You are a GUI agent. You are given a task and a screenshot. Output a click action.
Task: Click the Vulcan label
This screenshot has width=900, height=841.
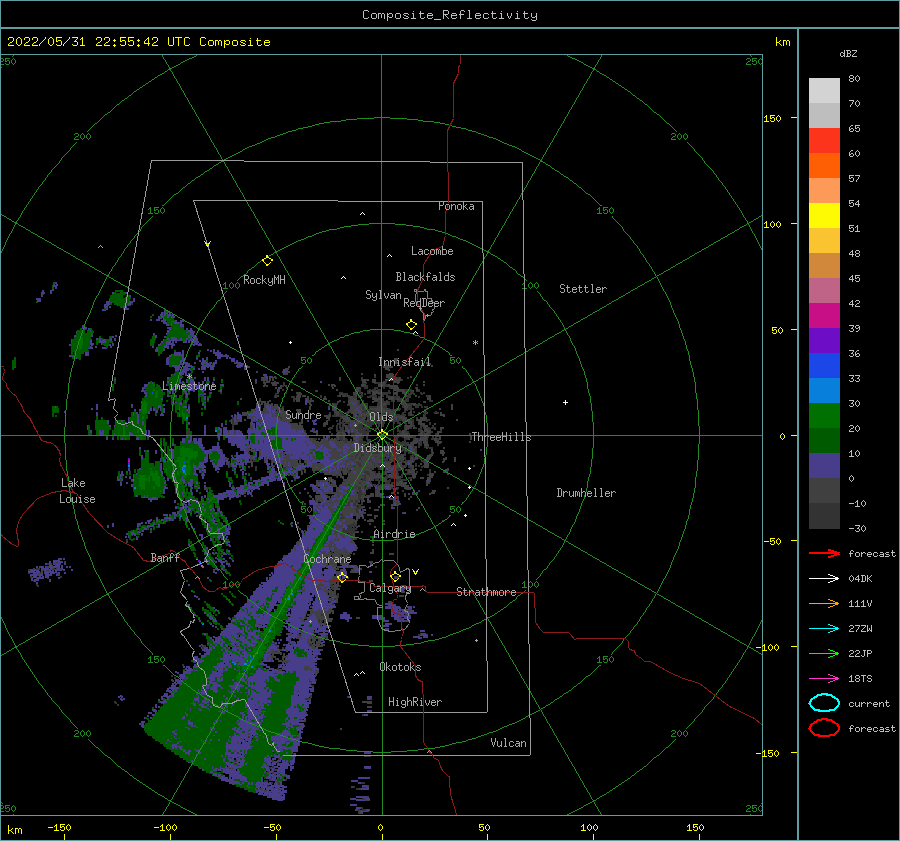click(x=509, y=743)
